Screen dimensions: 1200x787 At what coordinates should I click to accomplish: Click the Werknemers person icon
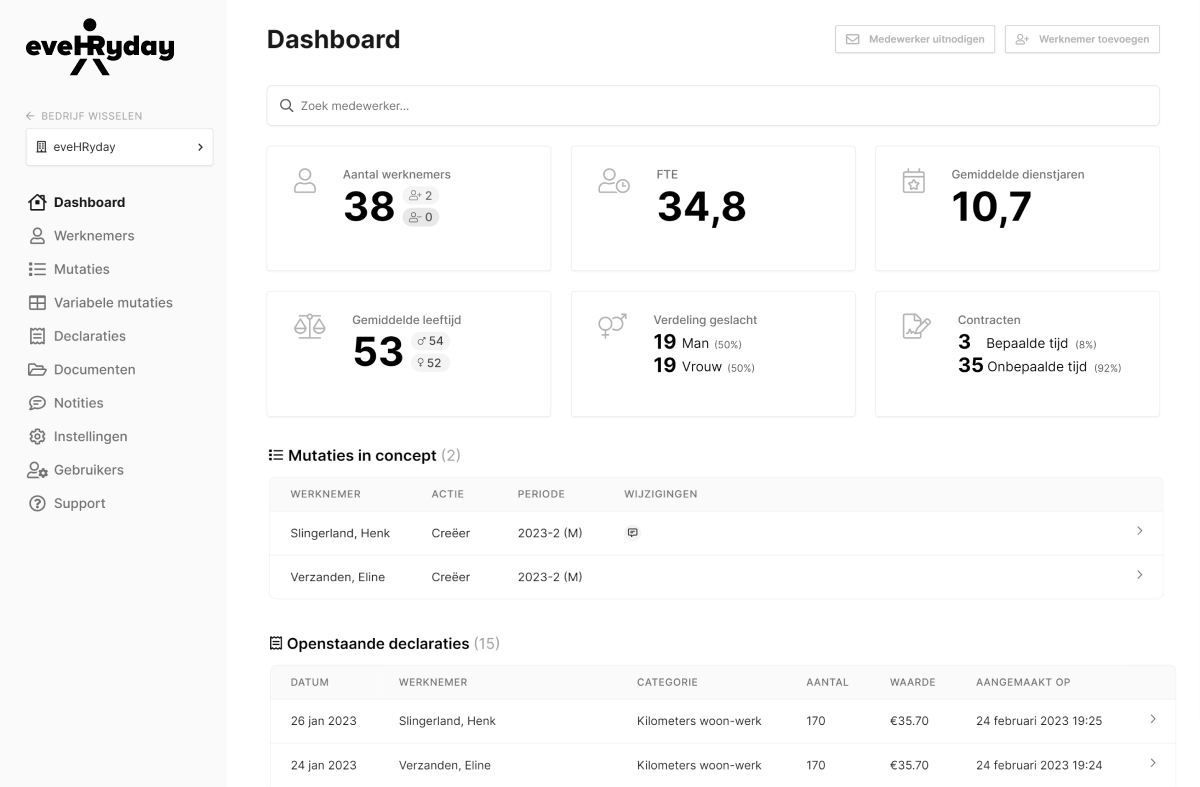point(38,236)
